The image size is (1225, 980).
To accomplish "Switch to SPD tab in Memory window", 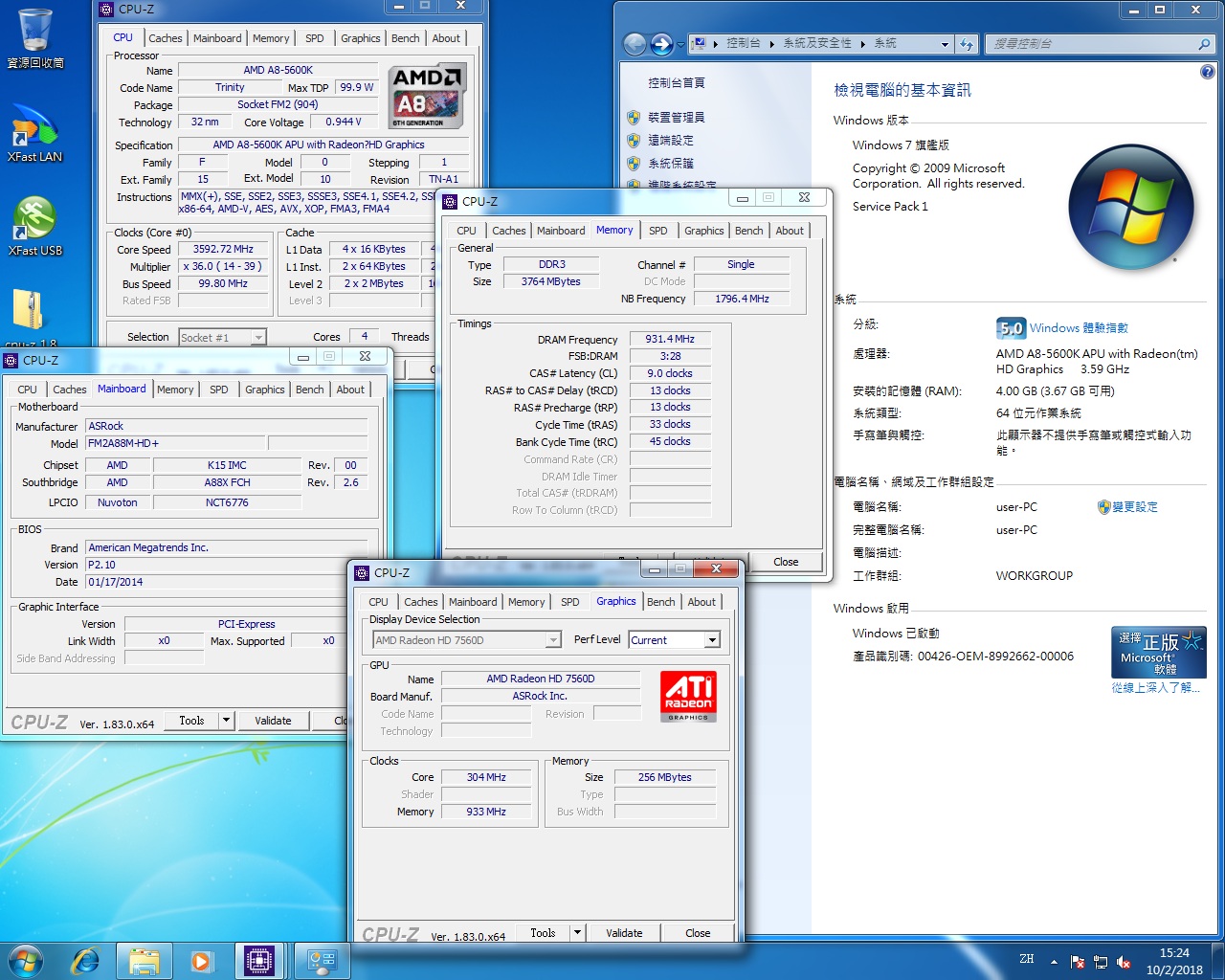I will click(657, 231).
